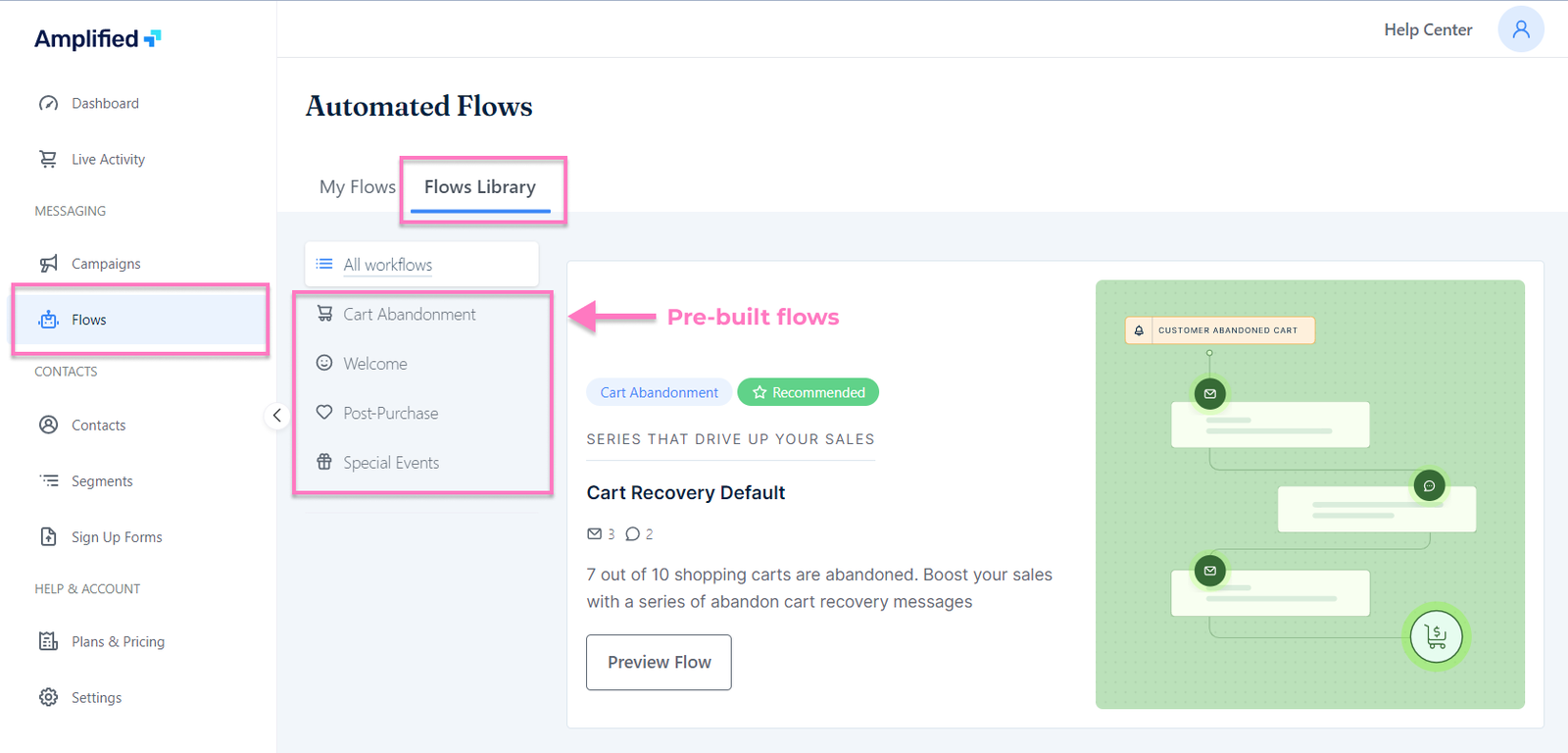
Task: Filter by Cart Abandonment category
Action: pyautogui.click(x=409, y=315)
